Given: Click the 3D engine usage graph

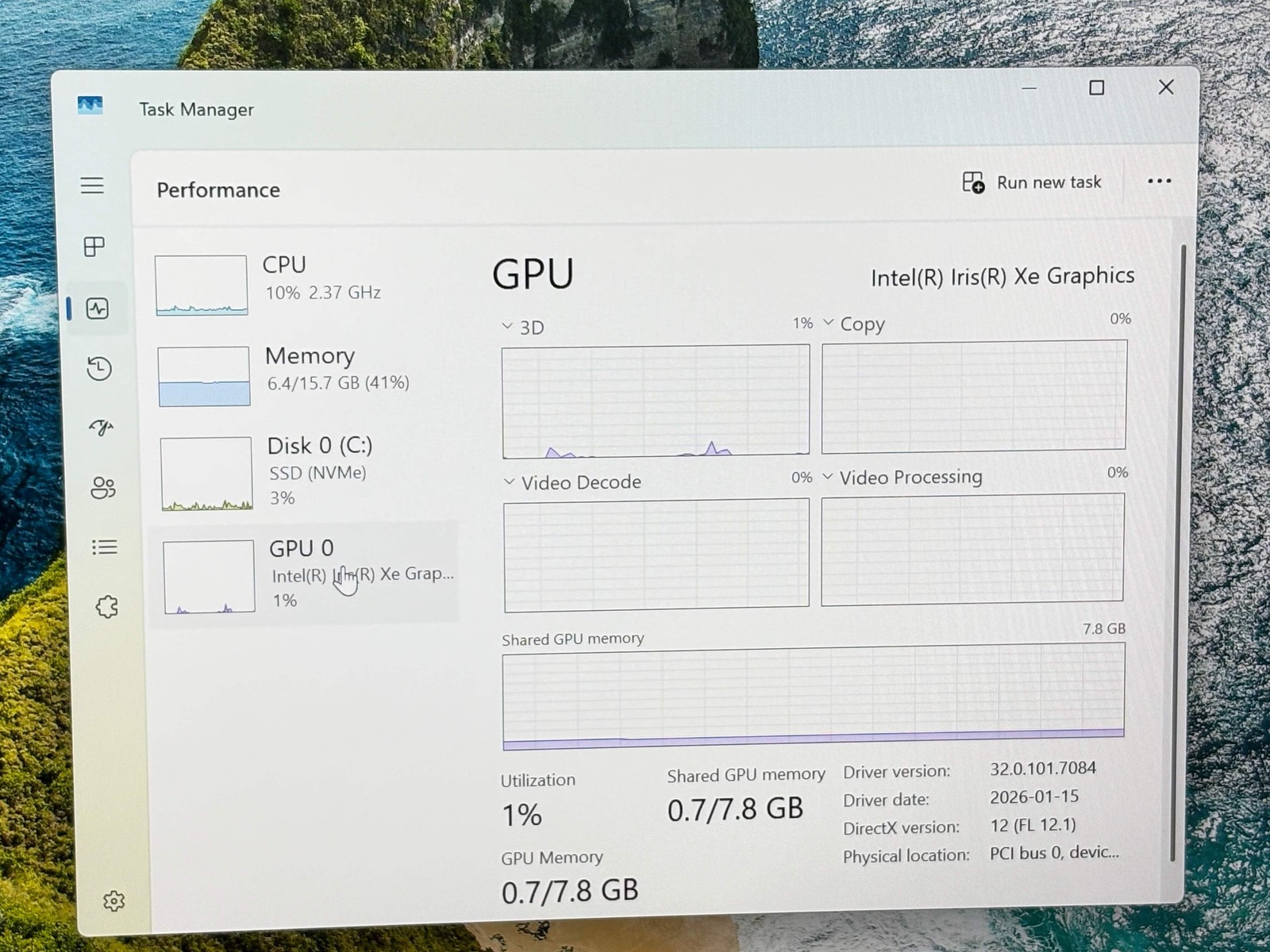Looking at the screenshot, I should click(x=656, y=401).
